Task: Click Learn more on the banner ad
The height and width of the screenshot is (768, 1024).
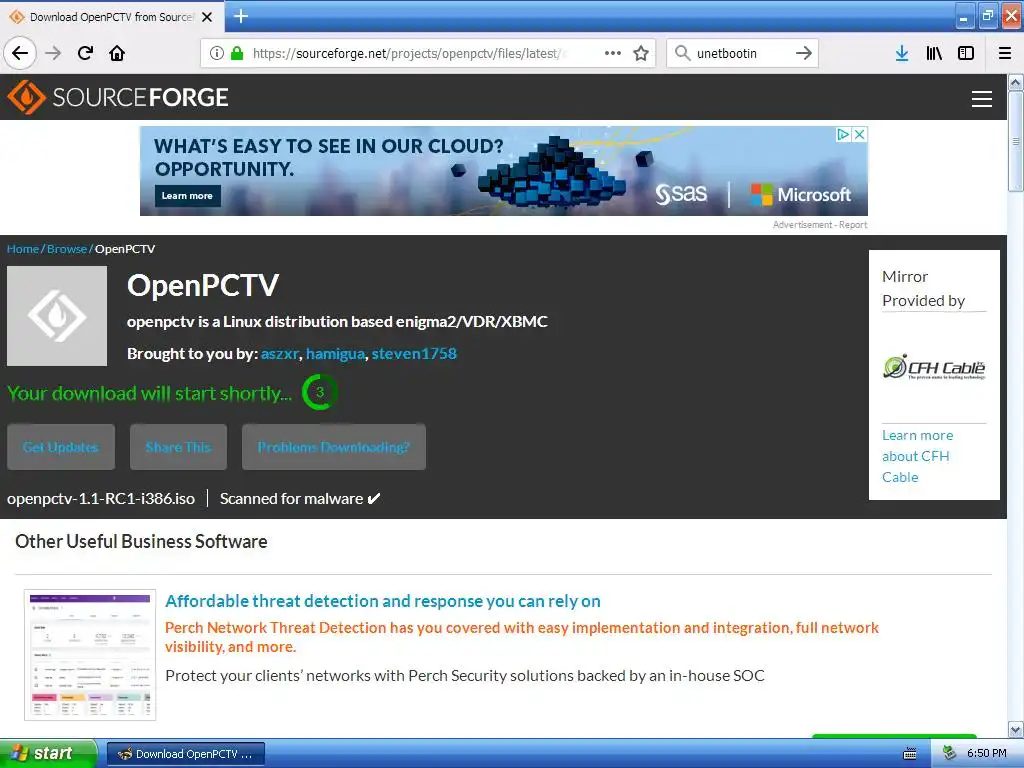Action: pos(187,195)
